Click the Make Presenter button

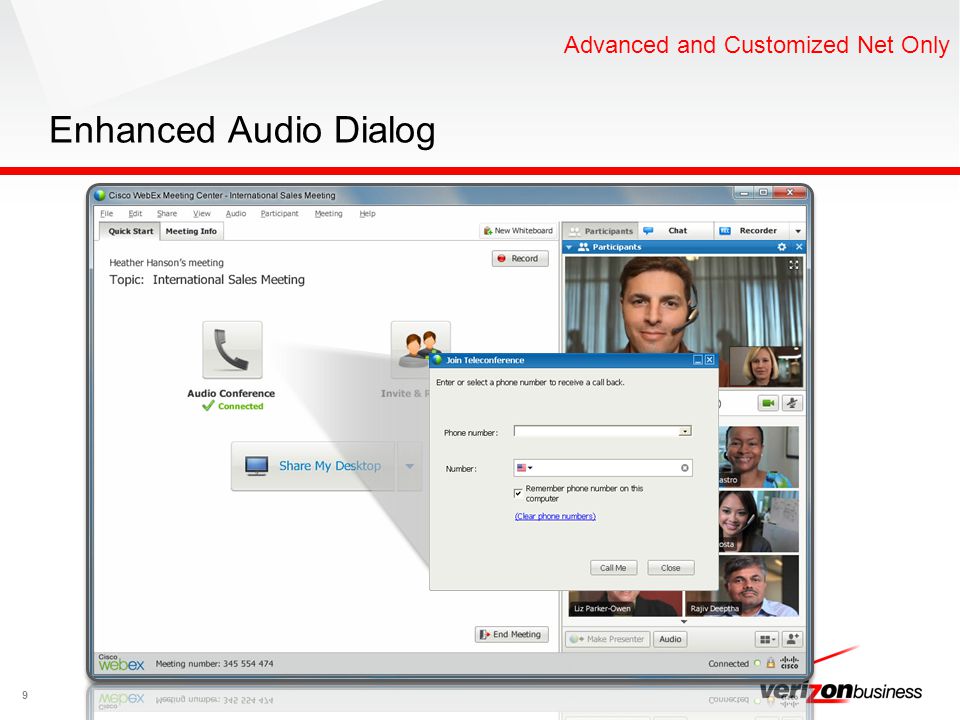pyautogui.click(x=607, y=639)
